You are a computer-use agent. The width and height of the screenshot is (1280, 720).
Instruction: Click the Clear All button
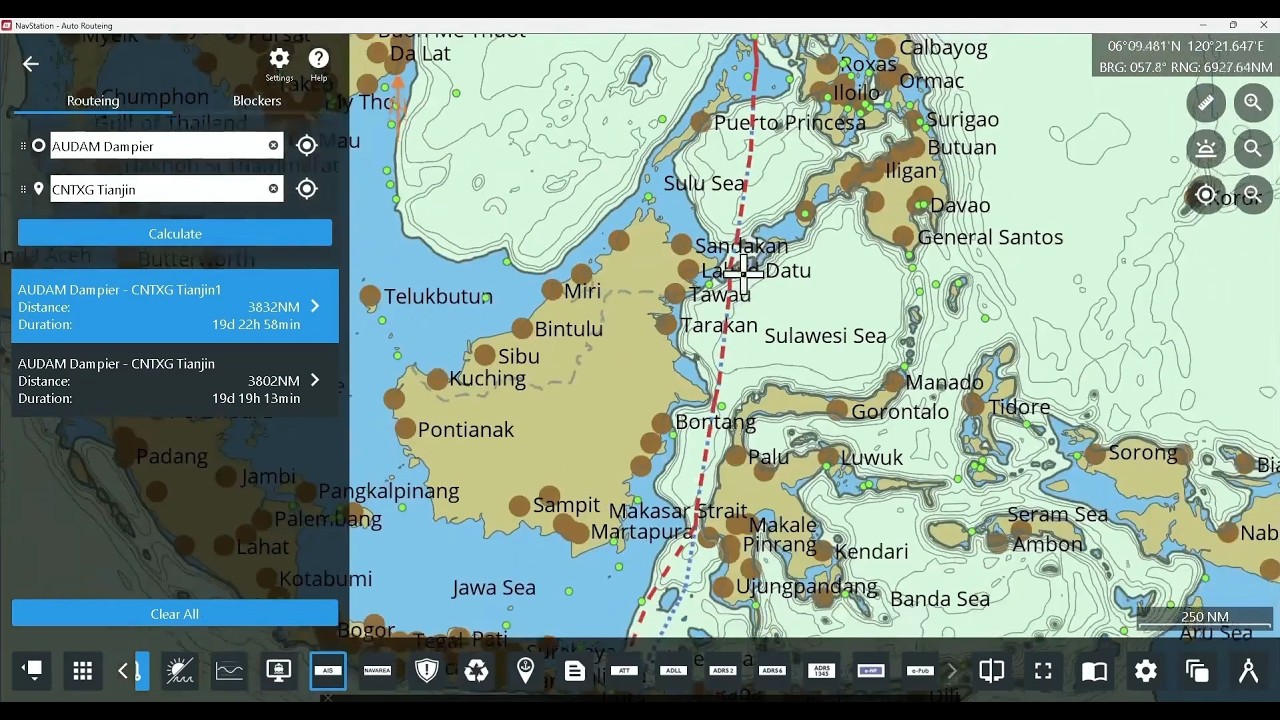(x=175, y=614)
